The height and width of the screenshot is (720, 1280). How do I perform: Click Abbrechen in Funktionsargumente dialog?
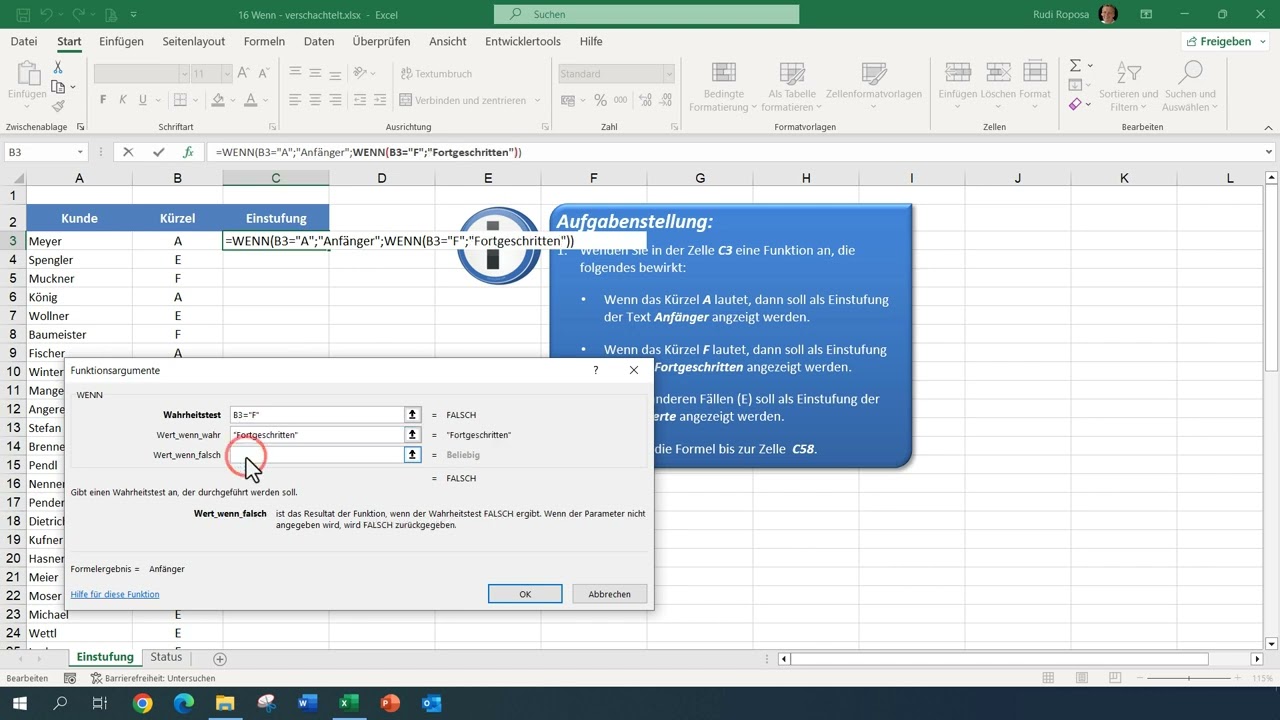click(x=609, y=594)
